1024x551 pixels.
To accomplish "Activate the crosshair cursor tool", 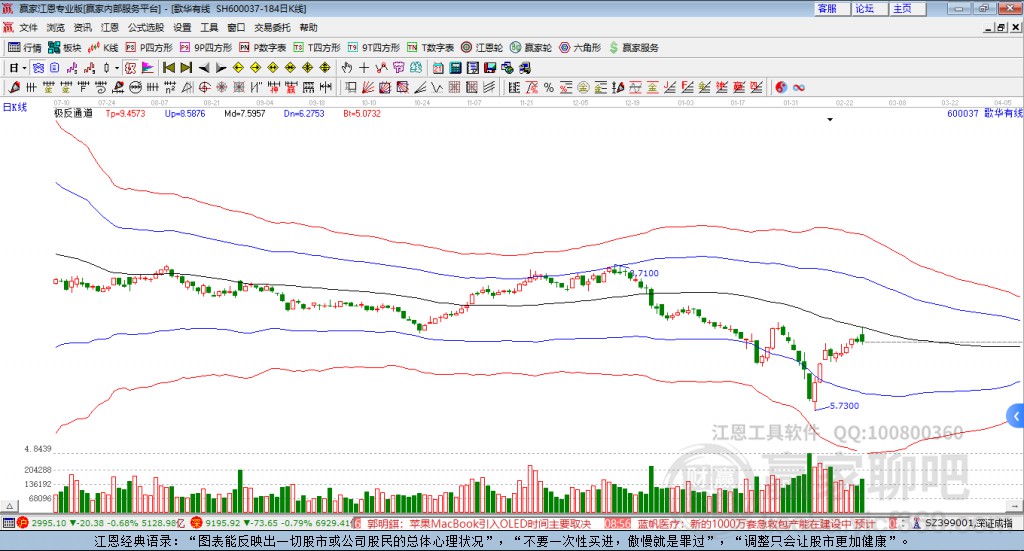I will click(364, 68).
